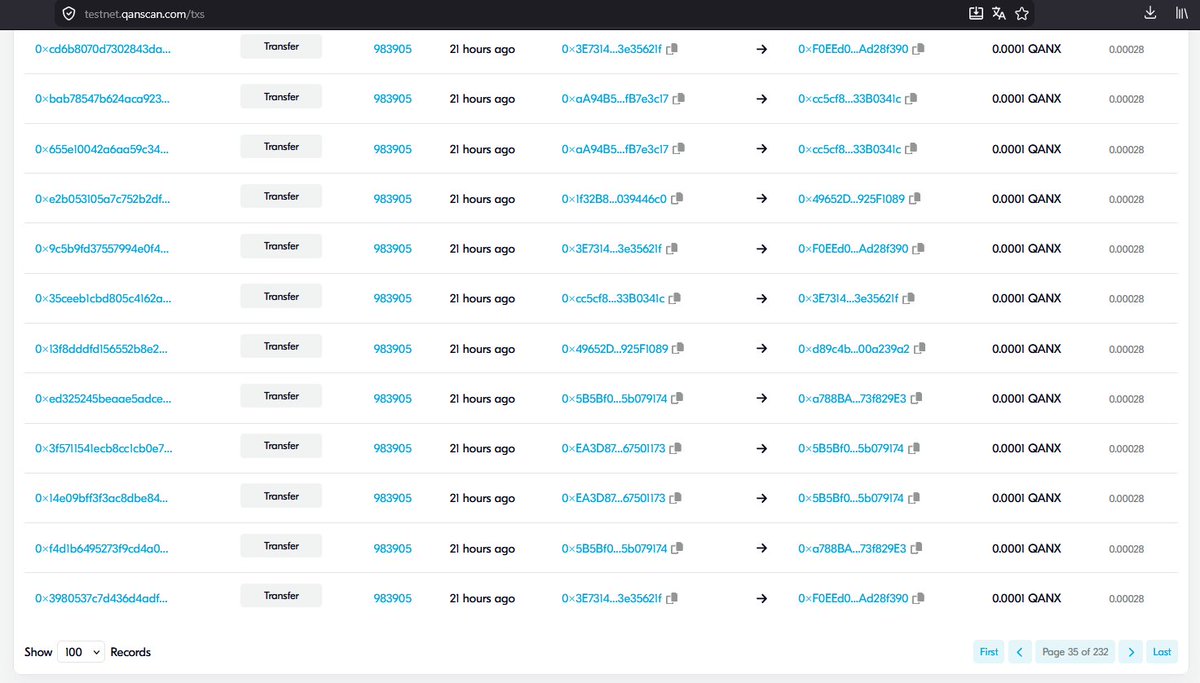Image resolution: width=1200 pixels, height=683 pixels.
Task: Open sender 0x1f32B8...039446c0 address
Action: [614, 199]
